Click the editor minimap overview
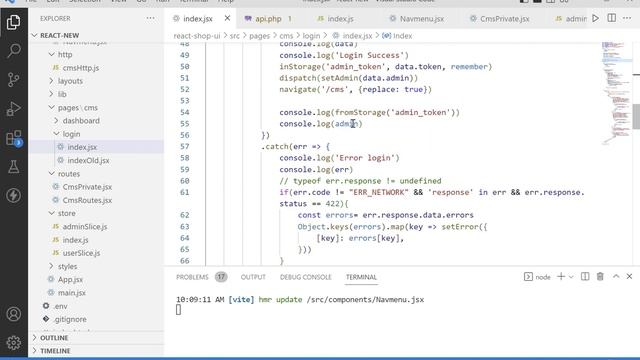The height and width of the screenshot is (360, 640). [x=616, y=93]
